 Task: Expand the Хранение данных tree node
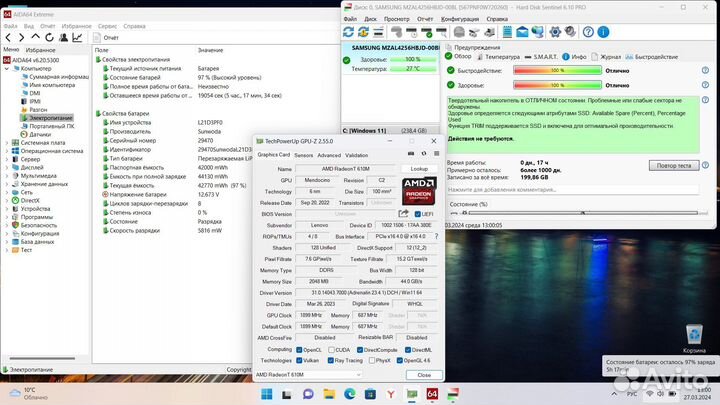[x=6, y=184]
